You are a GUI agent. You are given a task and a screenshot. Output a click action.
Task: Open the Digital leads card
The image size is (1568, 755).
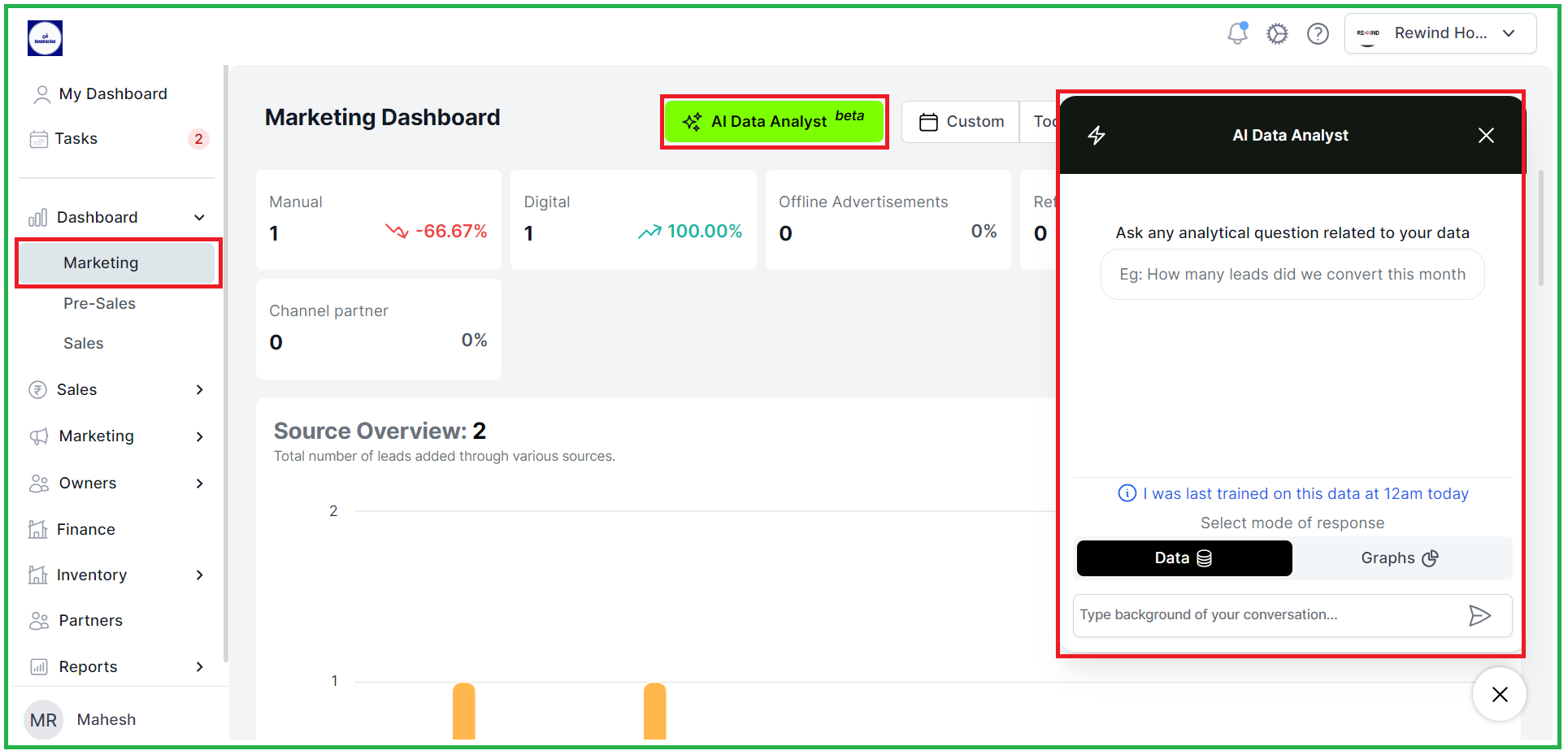(633, 219)
